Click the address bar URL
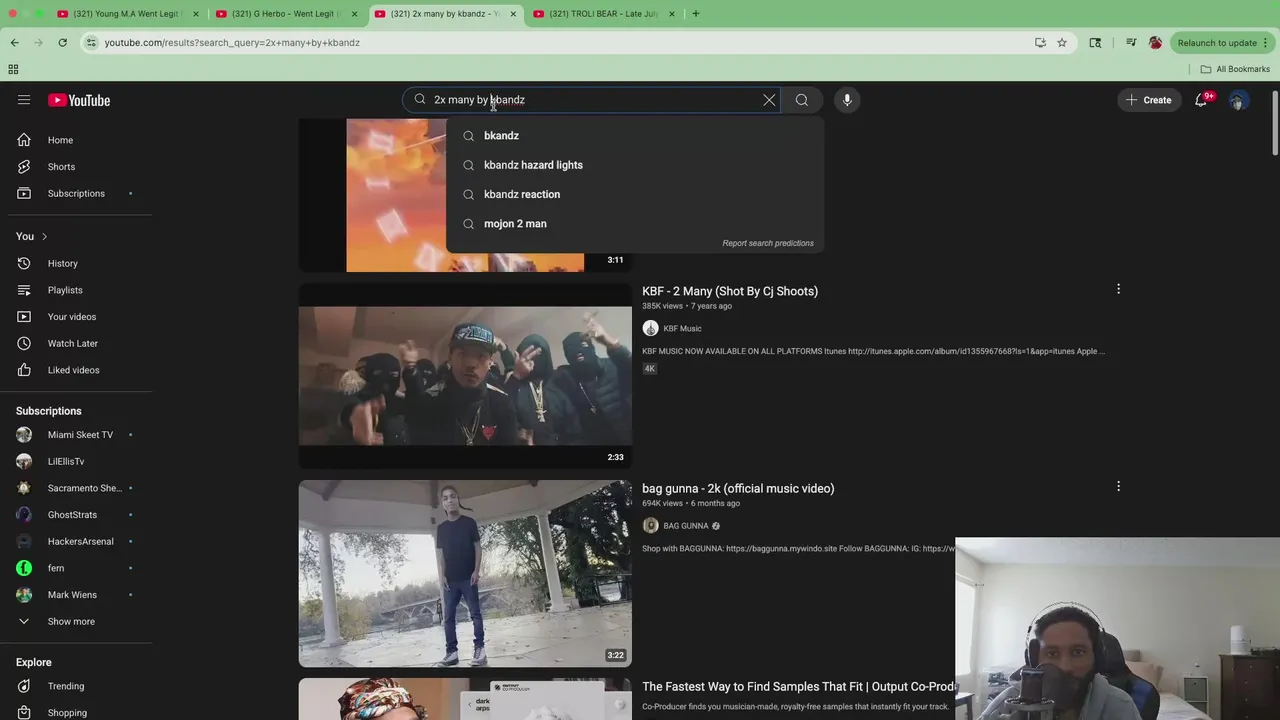The image size is (1280, 720). pyautogui.click(x=232, y=43)
